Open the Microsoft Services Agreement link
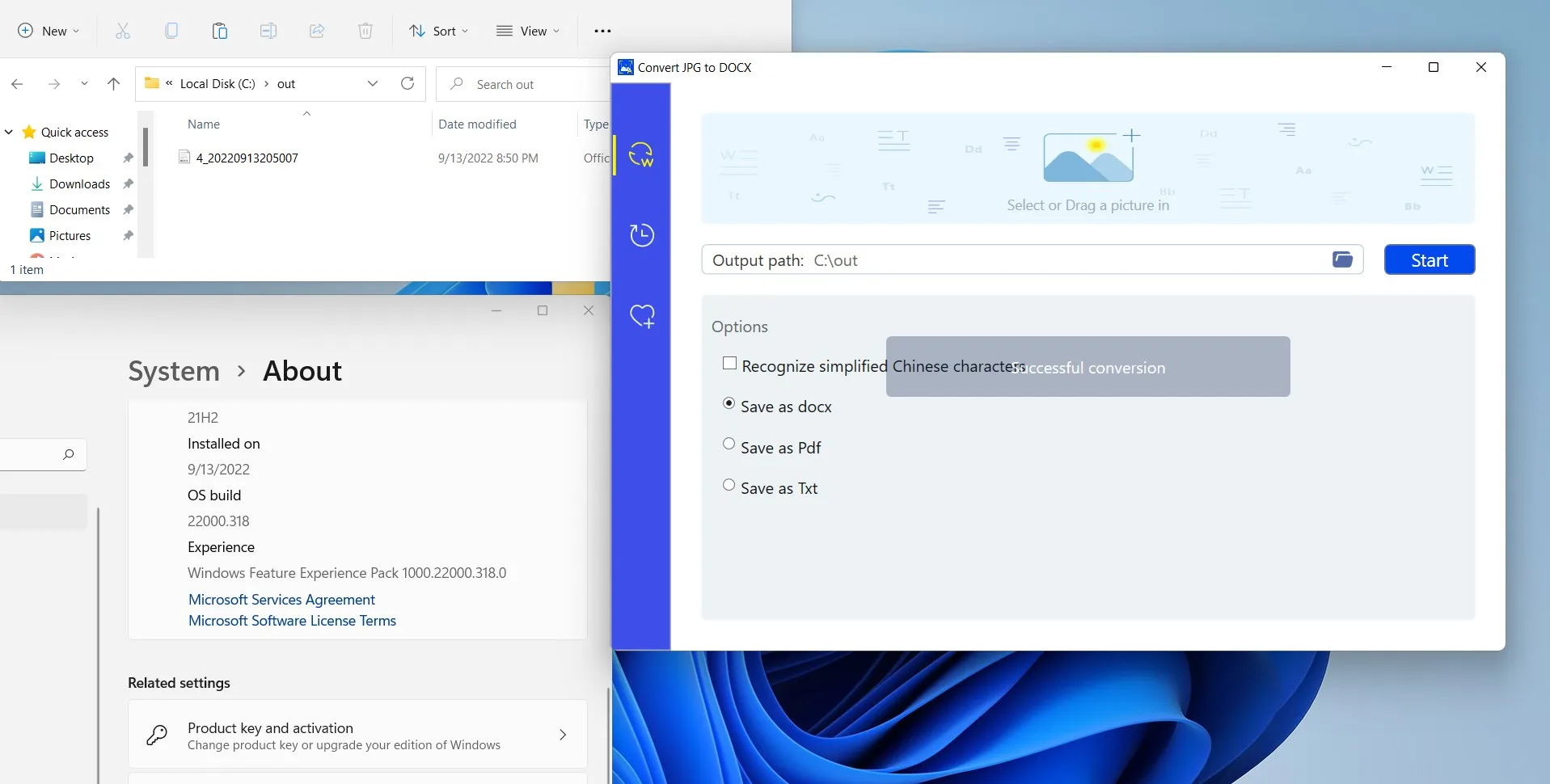This screenshot has height=784, width=1550. [x=281, y=600]
